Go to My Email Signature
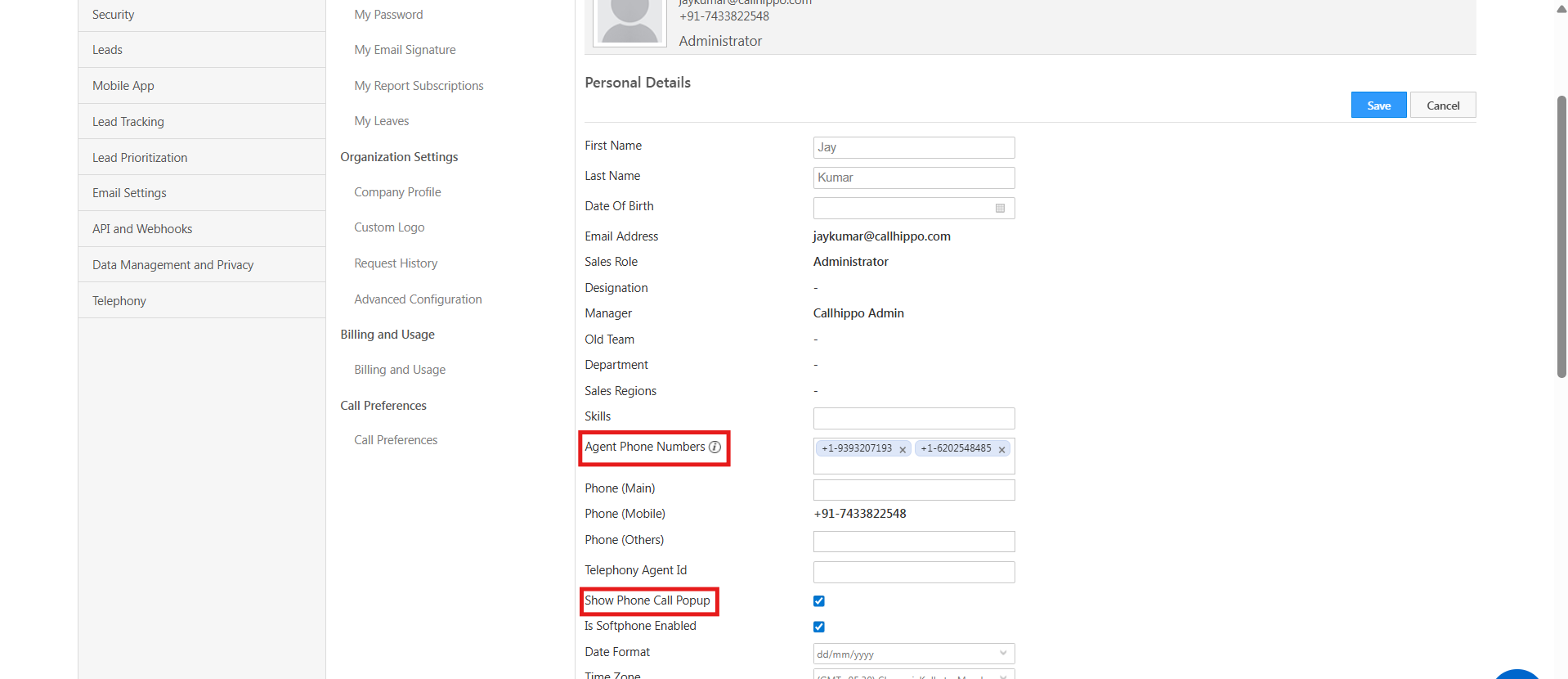This screenshot has height=679, width=1568. point(405,50)
